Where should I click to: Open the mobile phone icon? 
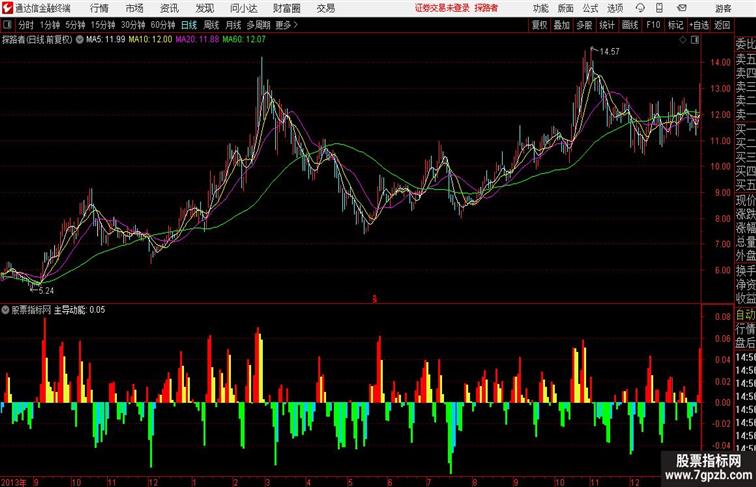point(659,8)
